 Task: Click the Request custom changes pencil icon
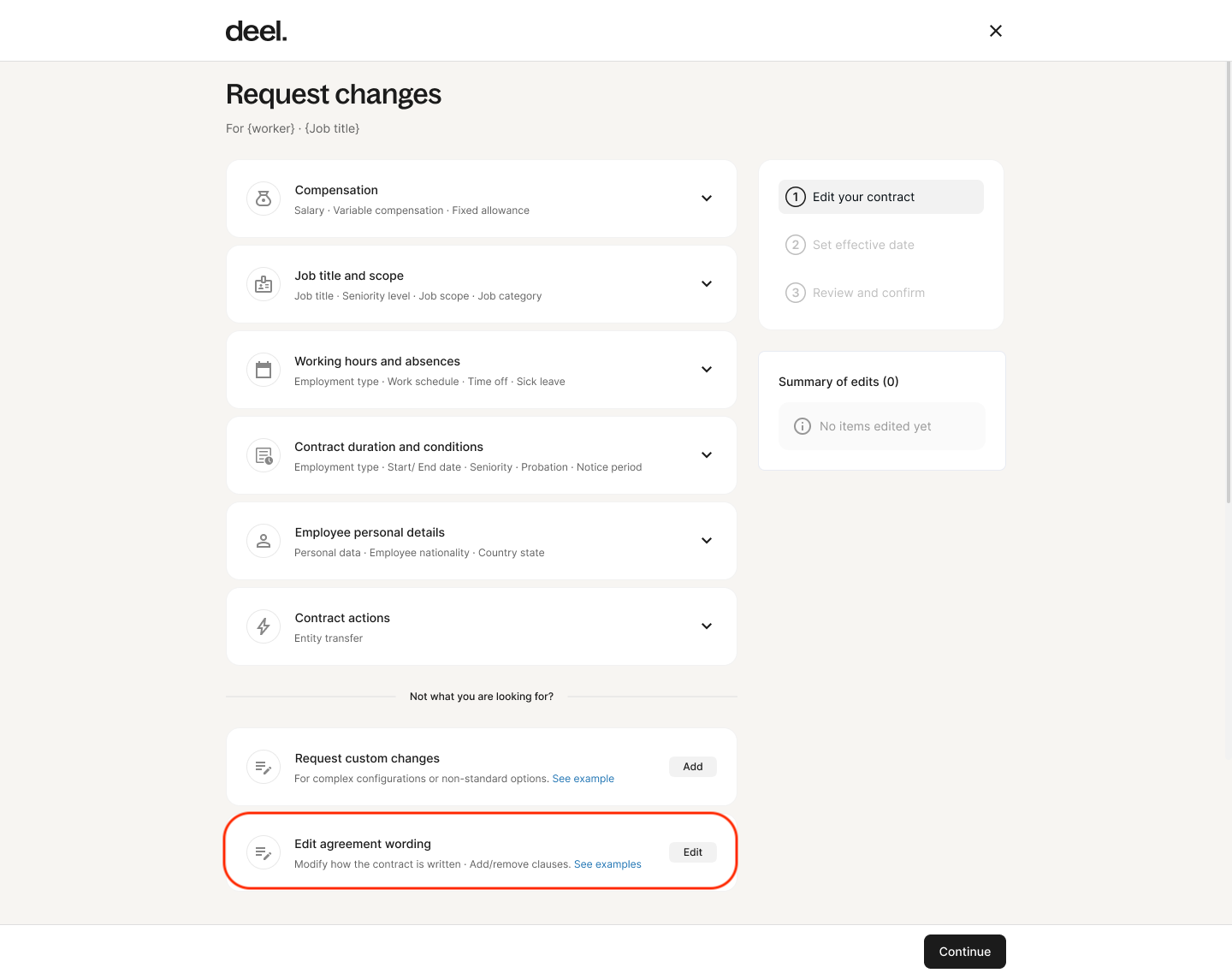(263, 766)
